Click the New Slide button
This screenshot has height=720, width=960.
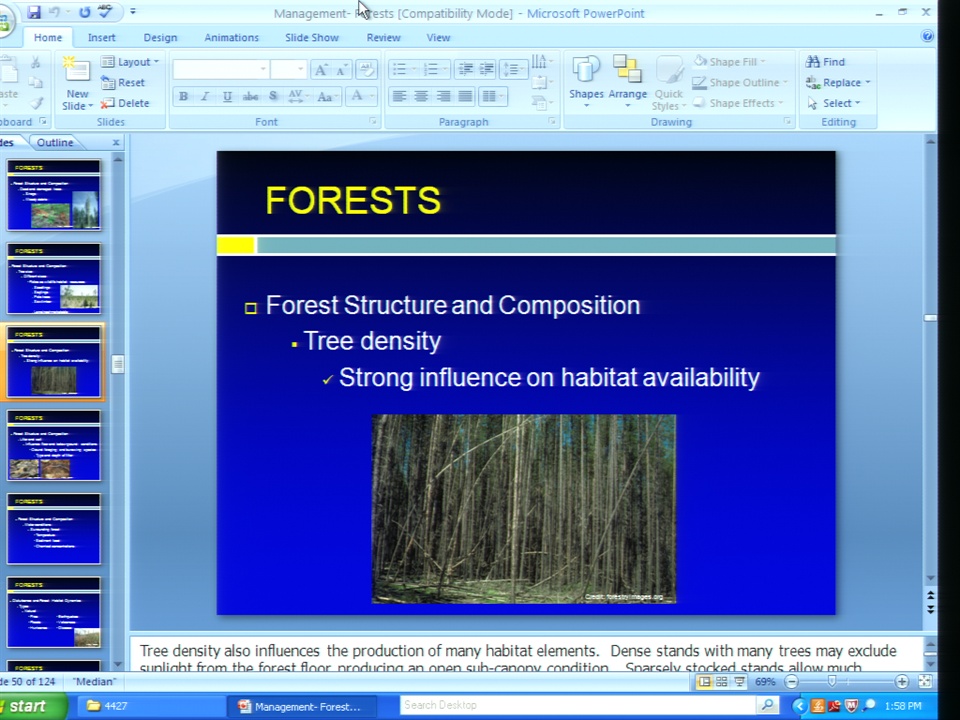pos(77,83)
